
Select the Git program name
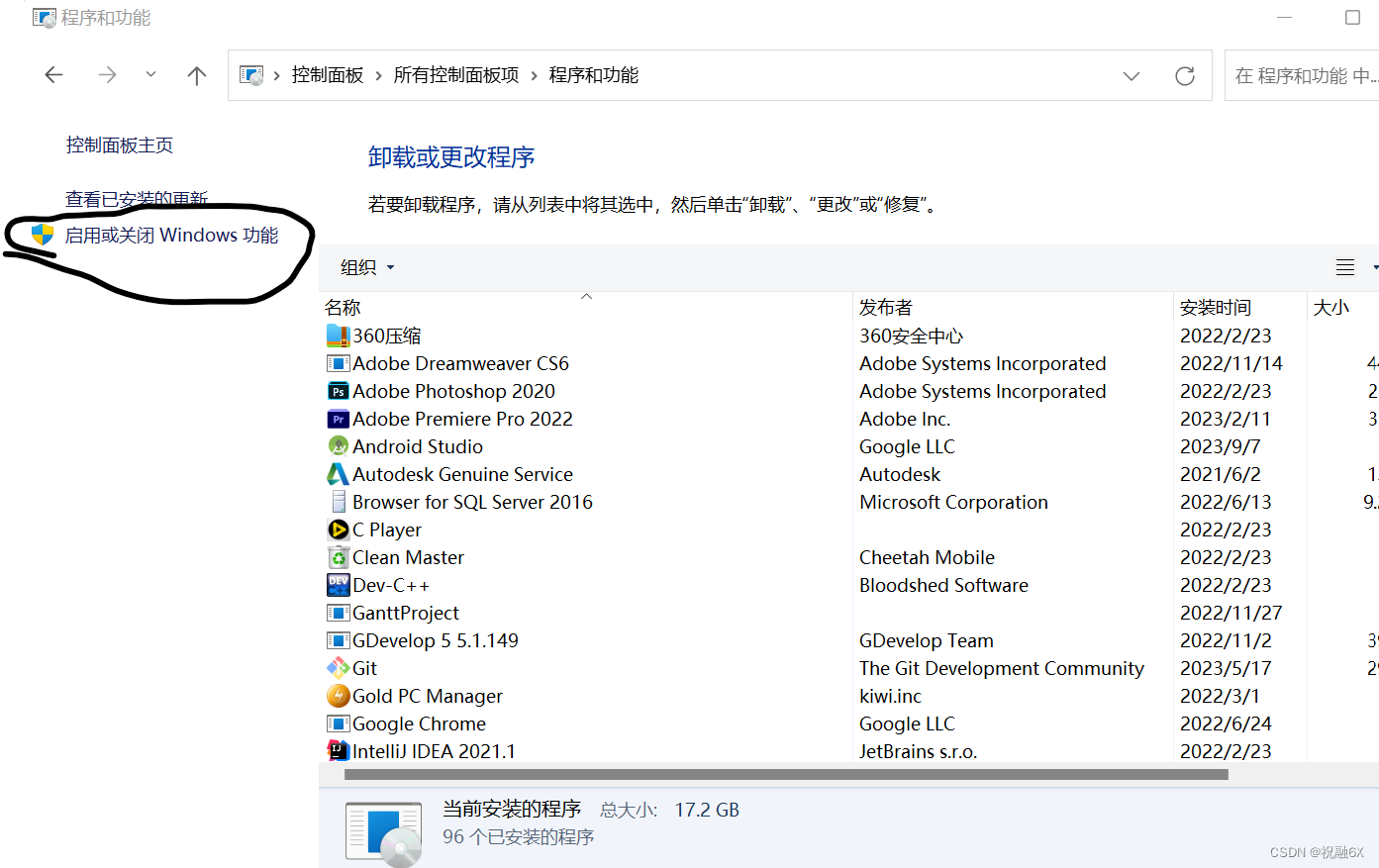point(365,668)
